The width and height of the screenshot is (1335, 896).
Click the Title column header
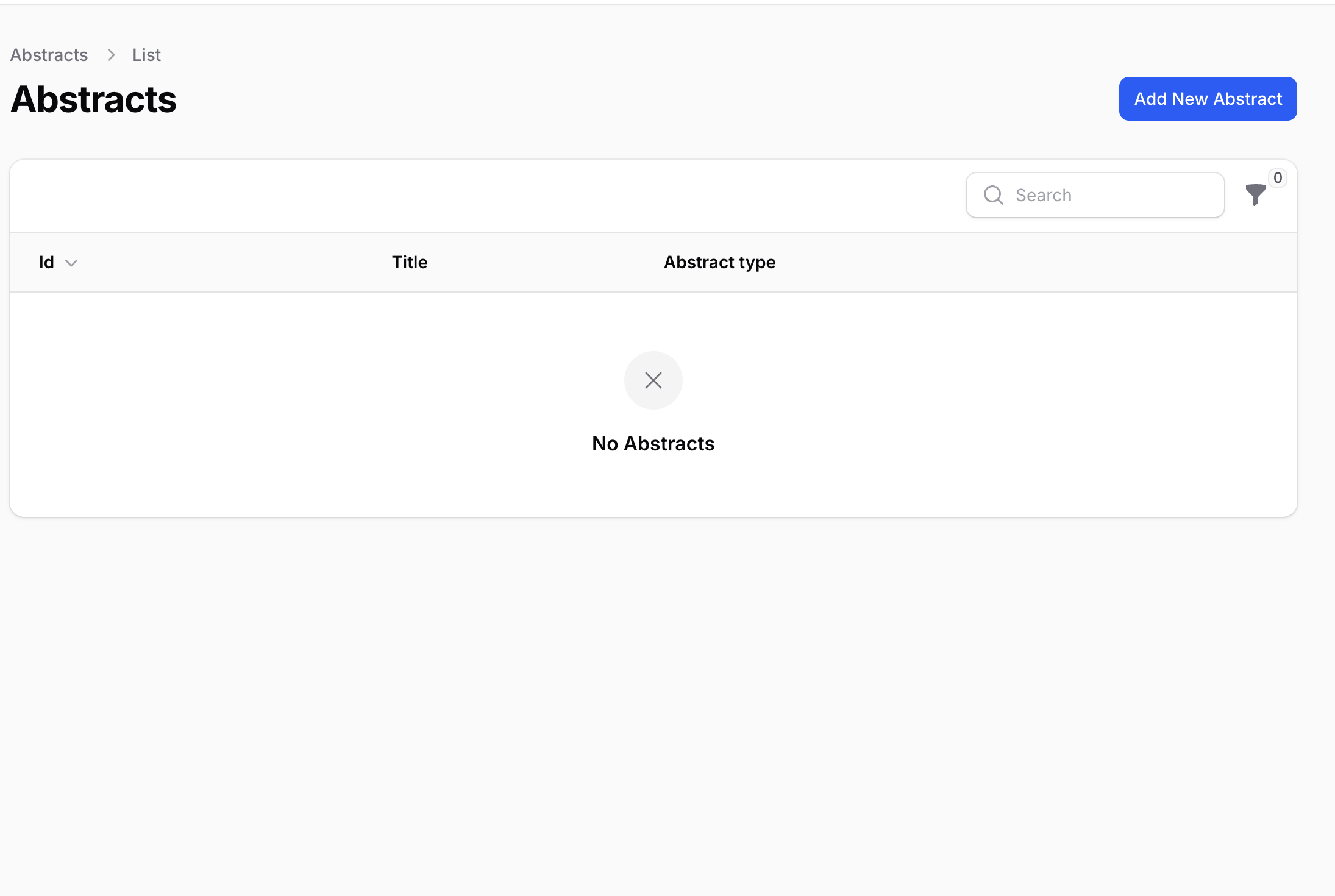click(x=410, y=262)
